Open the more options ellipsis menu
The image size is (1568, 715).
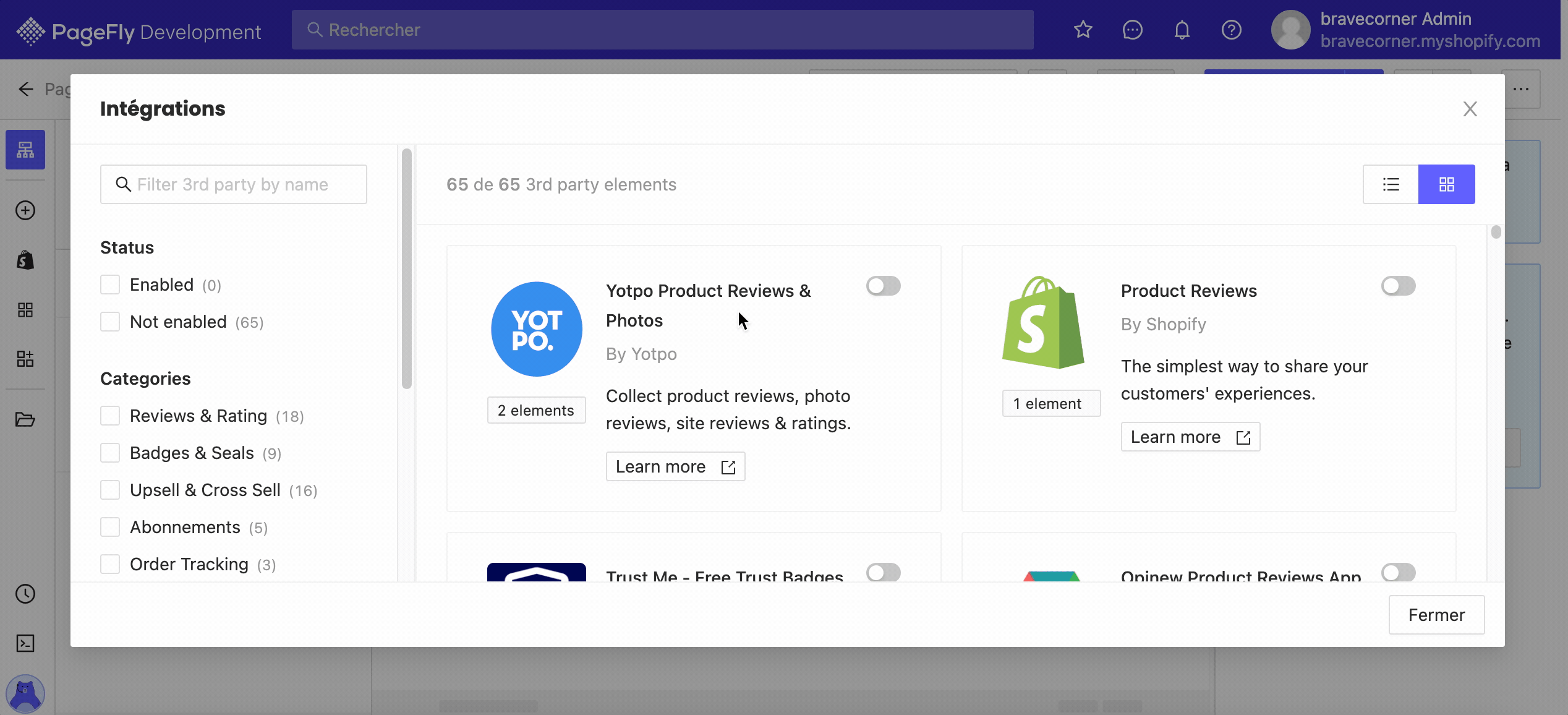coord(1521,89)
